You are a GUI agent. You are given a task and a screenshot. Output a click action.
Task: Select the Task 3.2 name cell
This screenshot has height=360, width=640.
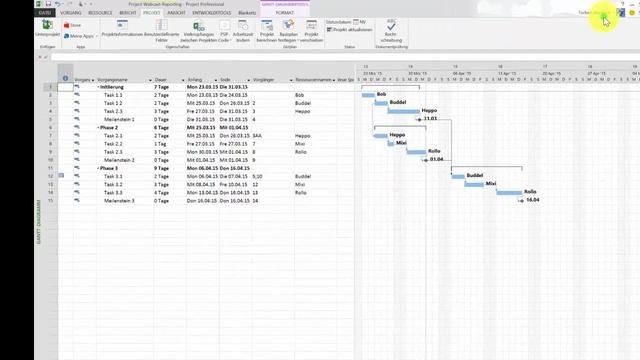[124, 184]
